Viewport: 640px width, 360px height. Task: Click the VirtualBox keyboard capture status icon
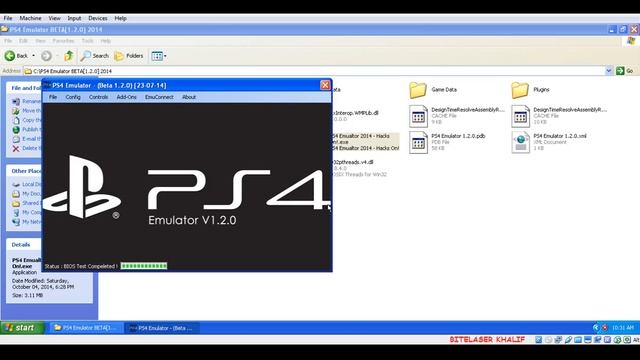click(x=627, y=340)
